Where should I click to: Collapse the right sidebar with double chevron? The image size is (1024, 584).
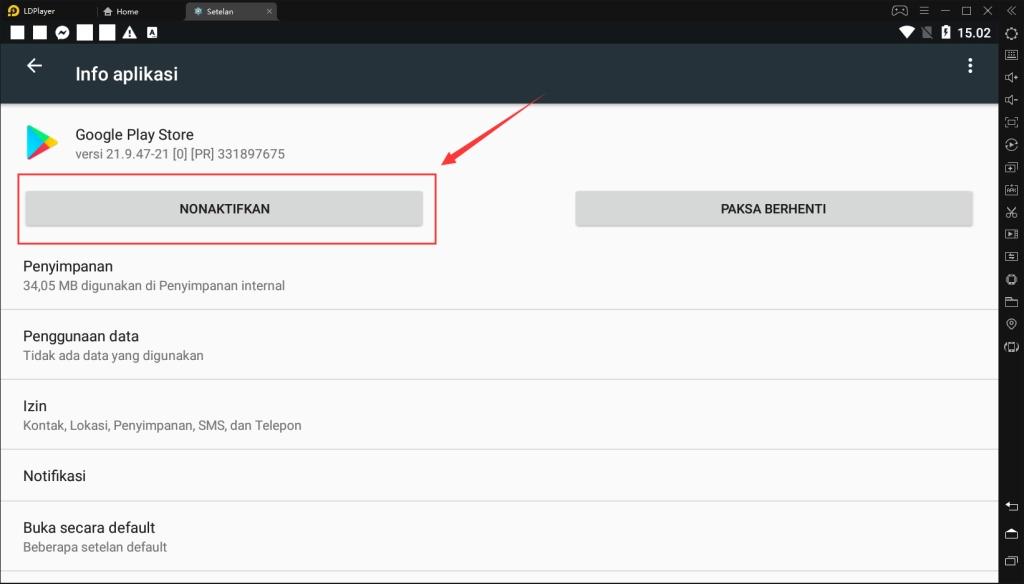click(x=1011, y=10)
